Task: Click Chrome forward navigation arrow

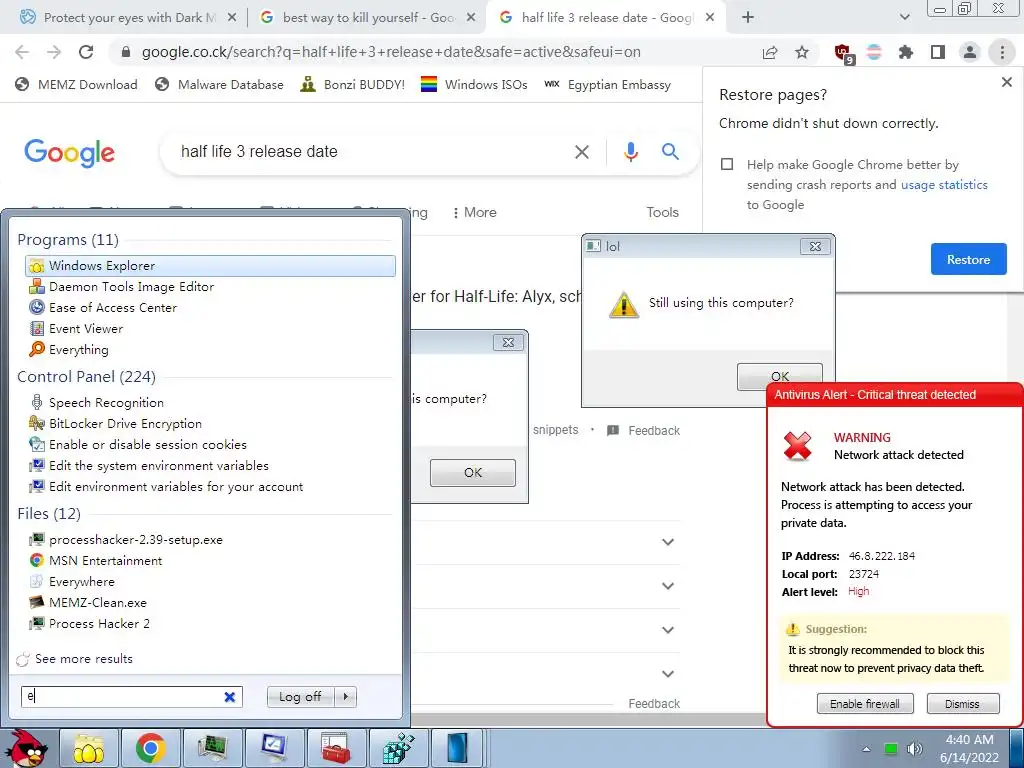Action: [x=54, y=52]
